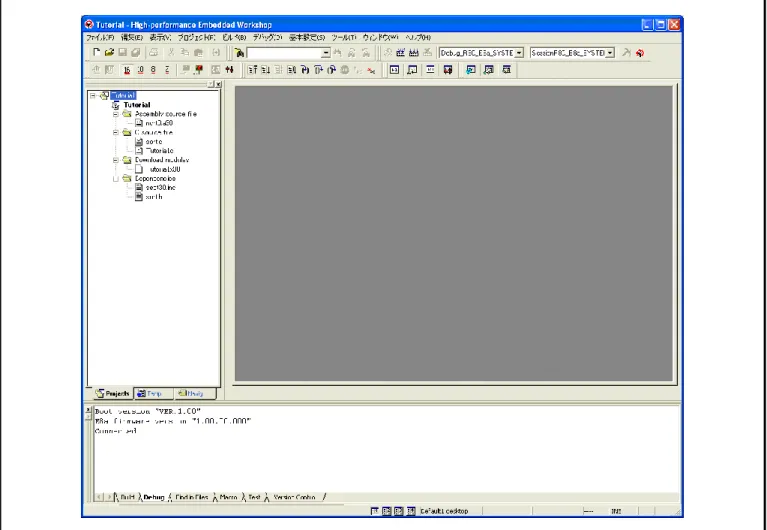Image resolution: width=767 pixels, height=530 pixels.
Task: Open the ビルド (Build) menu
Action: click(x=234, y=38)
